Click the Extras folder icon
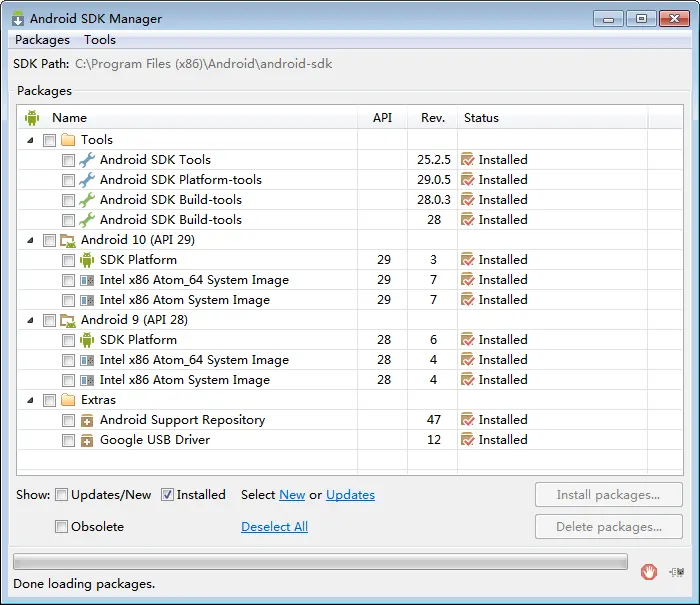Image resolution: width=700 pixels, height=605 pixels. (x=68, y=400)
